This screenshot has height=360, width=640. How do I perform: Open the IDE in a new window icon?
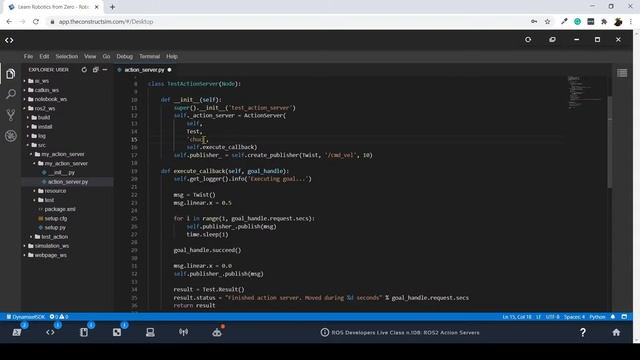[552, 40]
